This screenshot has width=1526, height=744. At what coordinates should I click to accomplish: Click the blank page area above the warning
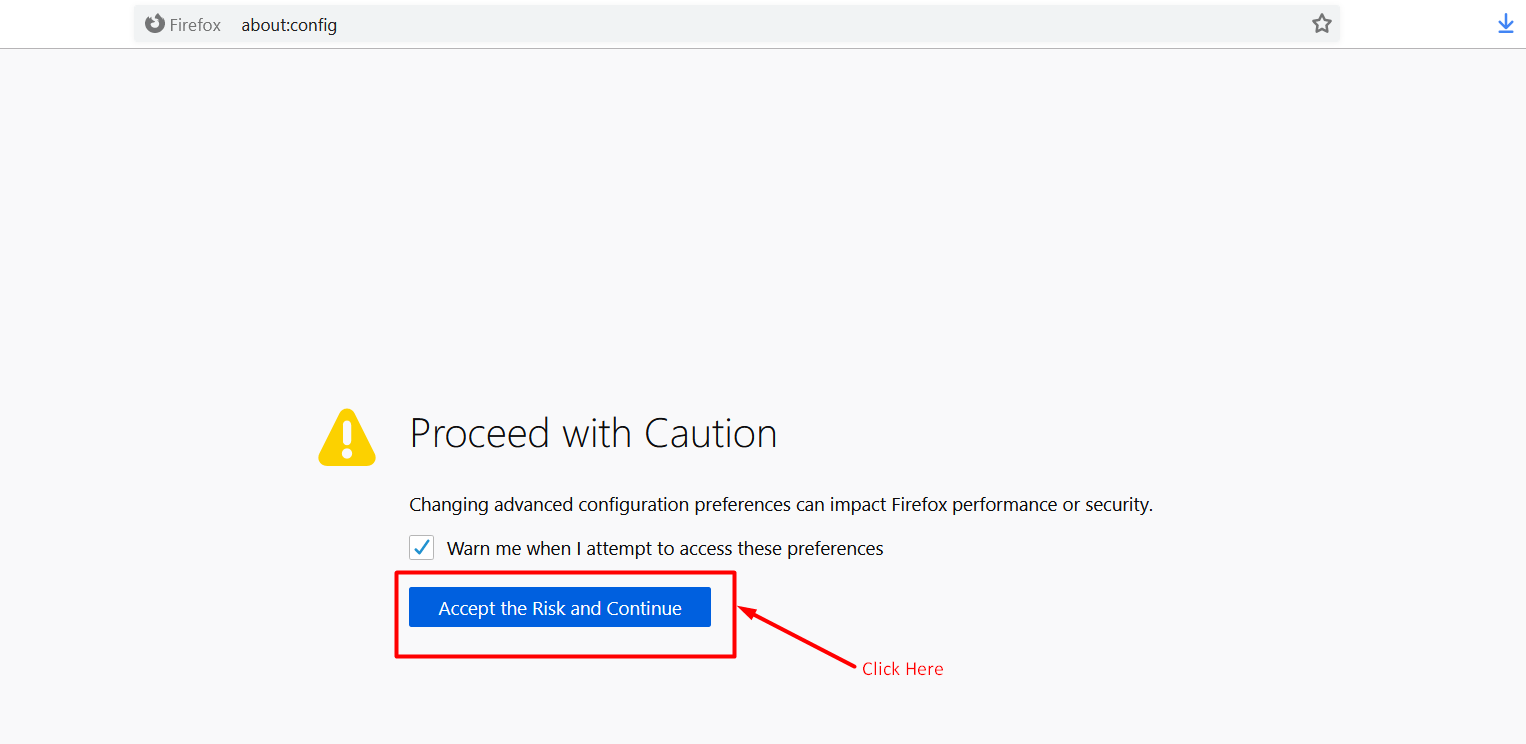pyautogui.click(x=763, y=220)
